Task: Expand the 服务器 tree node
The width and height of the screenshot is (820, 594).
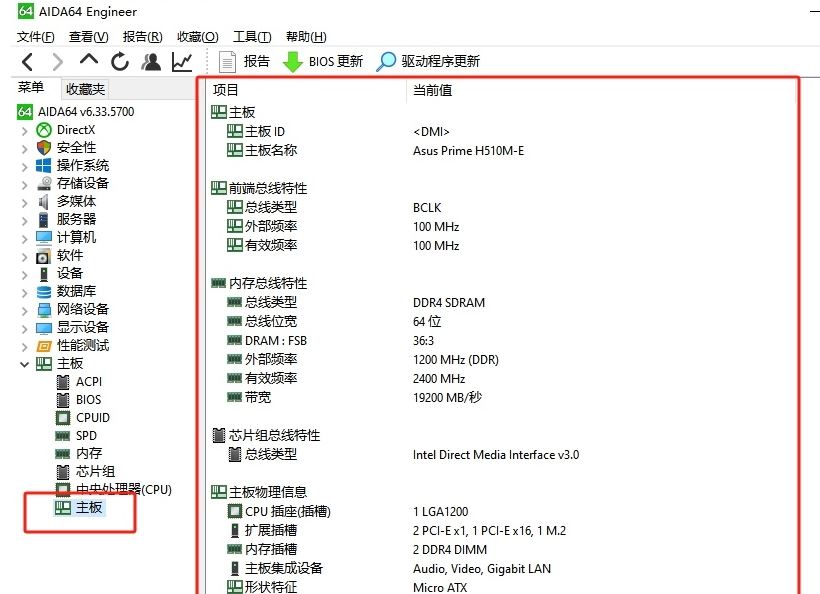Action: tap(24, 220)
